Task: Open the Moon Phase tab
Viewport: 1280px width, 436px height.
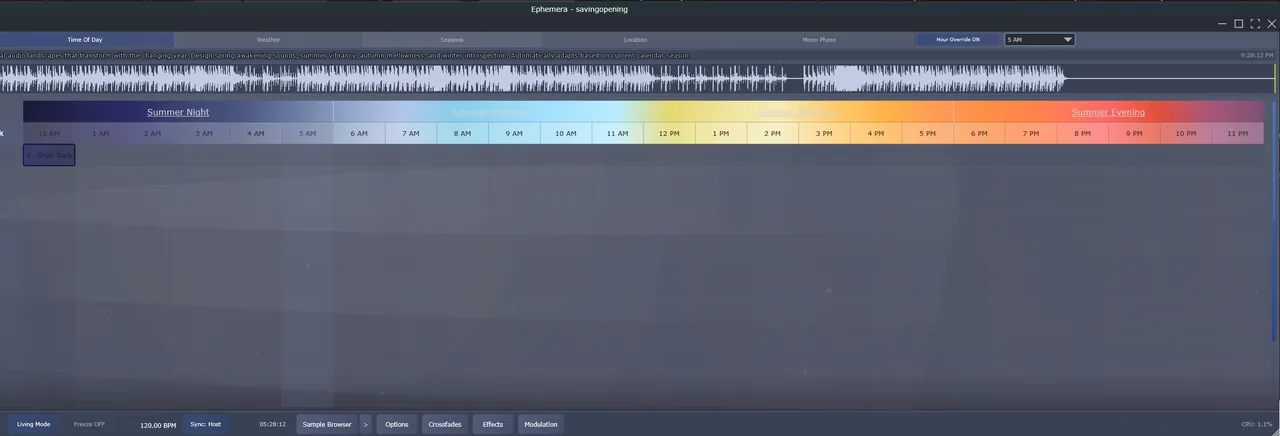Action: (x=819, y=40)
